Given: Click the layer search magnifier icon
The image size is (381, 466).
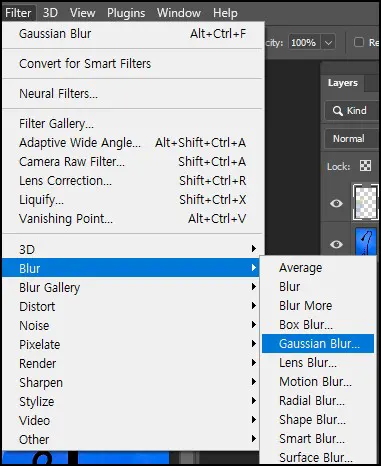Looking at the screenshot, I should click(337, 111).
